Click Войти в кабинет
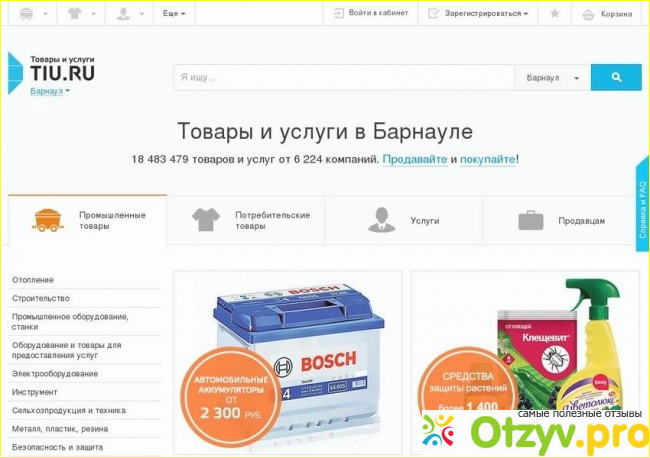Image resolution: width=650 pixels, height=458 pixels. click(368, 14)
